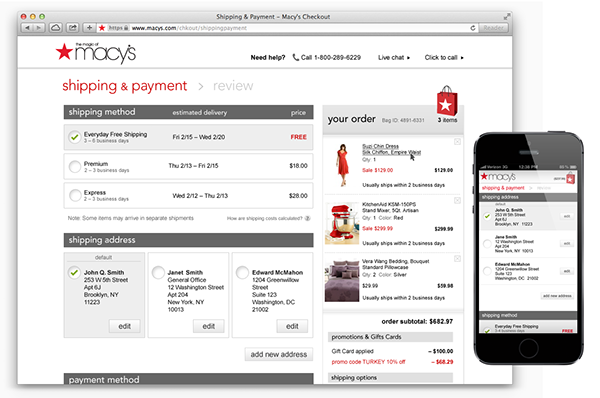This screenshot has height=398, width=600.
Task: Open the Live chat link
Action: click(394, 57)
